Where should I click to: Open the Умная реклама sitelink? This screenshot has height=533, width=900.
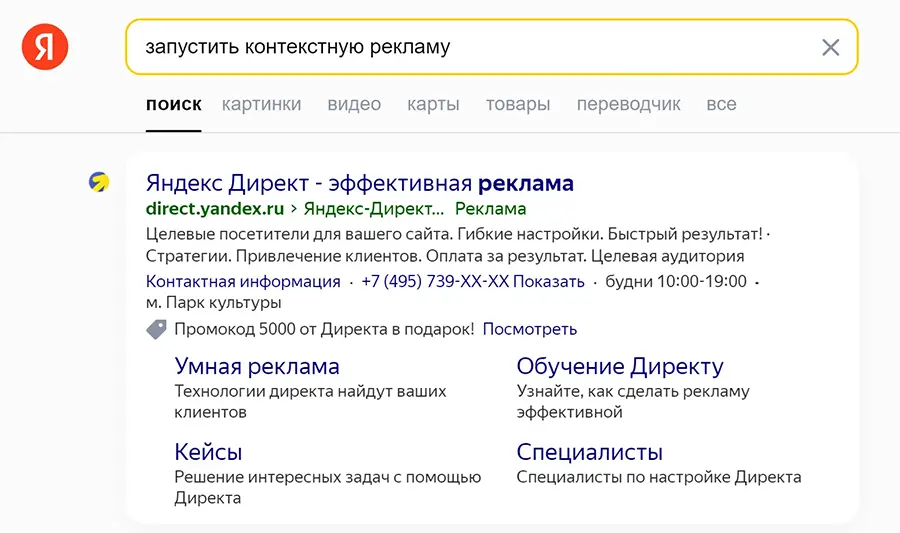pyautogui.click(x=257, y=366)
